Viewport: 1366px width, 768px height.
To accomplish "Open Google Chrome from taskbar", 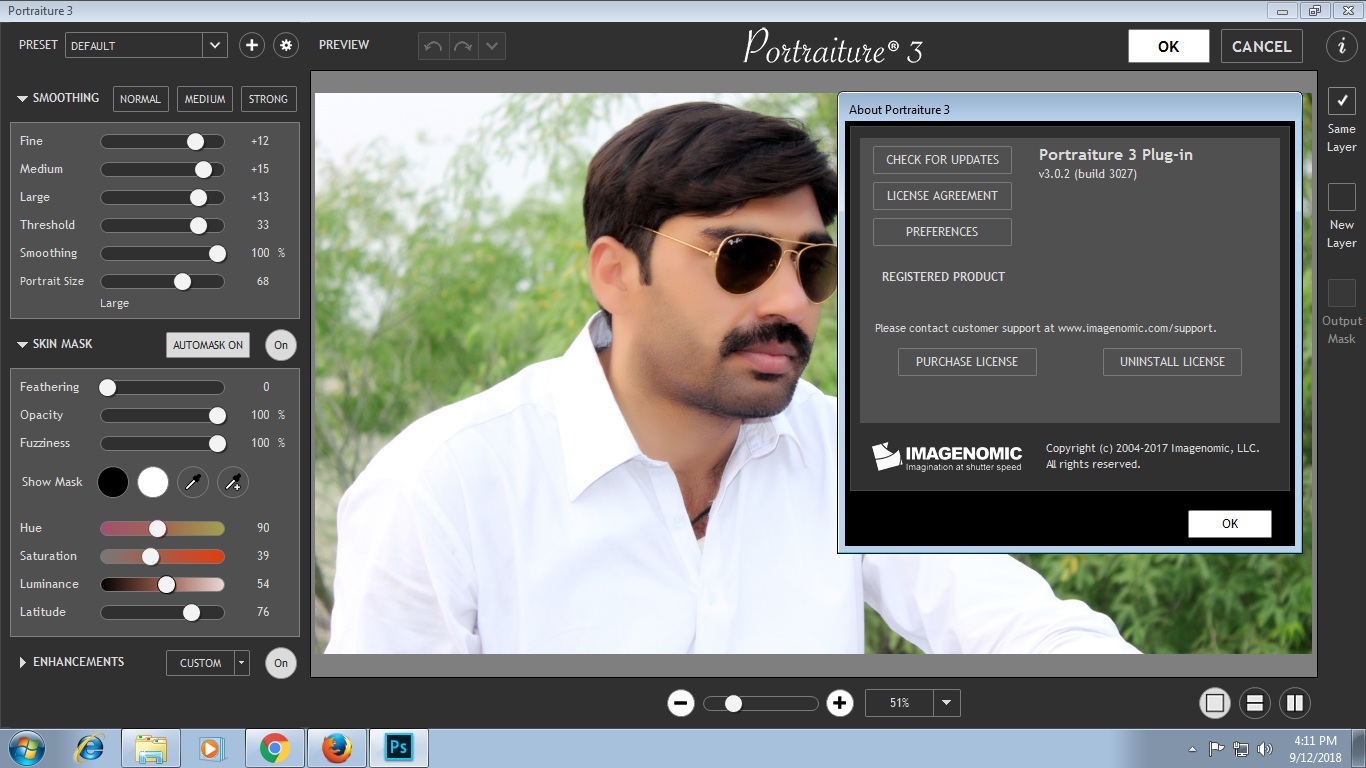I will (x=275, y=748).
